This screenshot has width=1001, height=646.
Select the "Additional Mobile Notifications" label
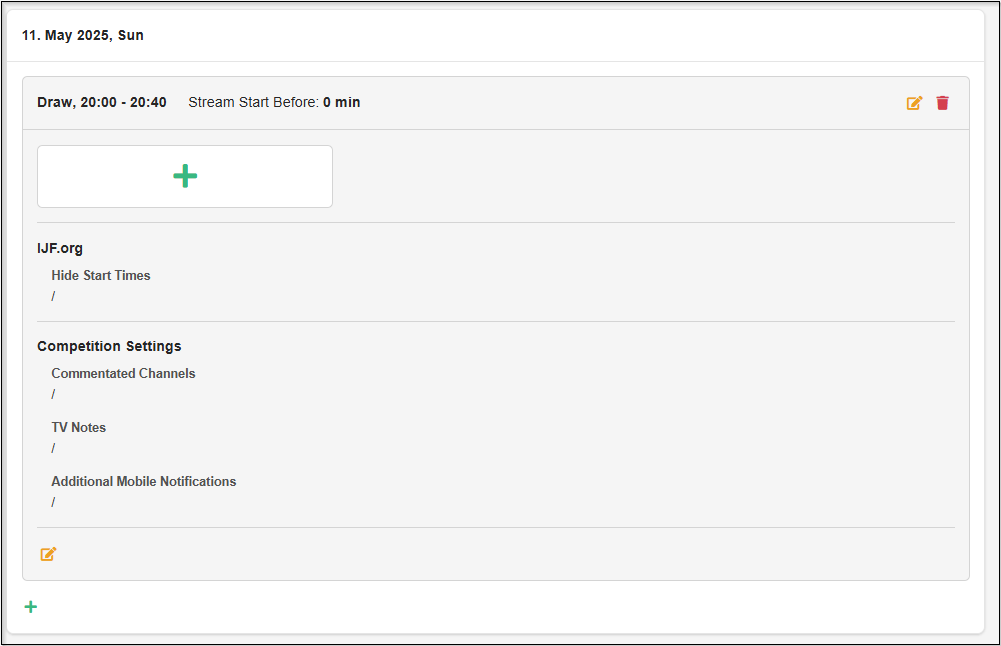[144, 481]
